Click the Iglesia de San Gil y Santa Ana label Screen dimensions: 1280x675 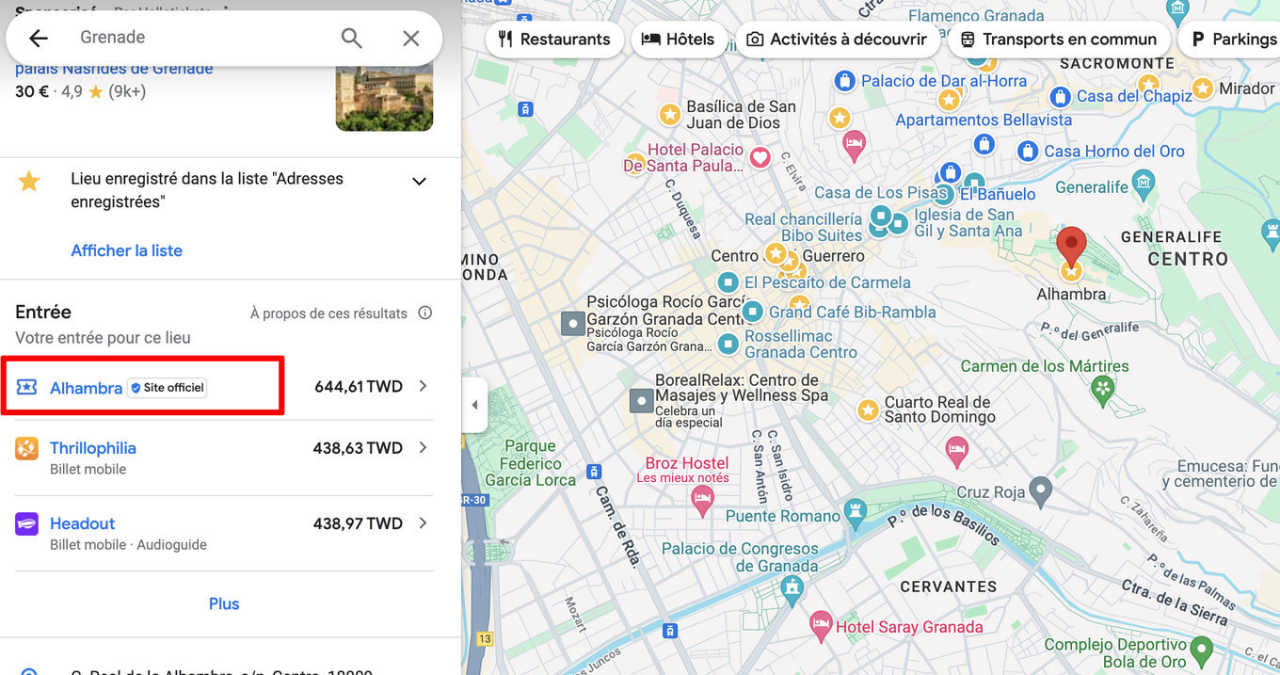pyautogui.click(x=968, y=223)
